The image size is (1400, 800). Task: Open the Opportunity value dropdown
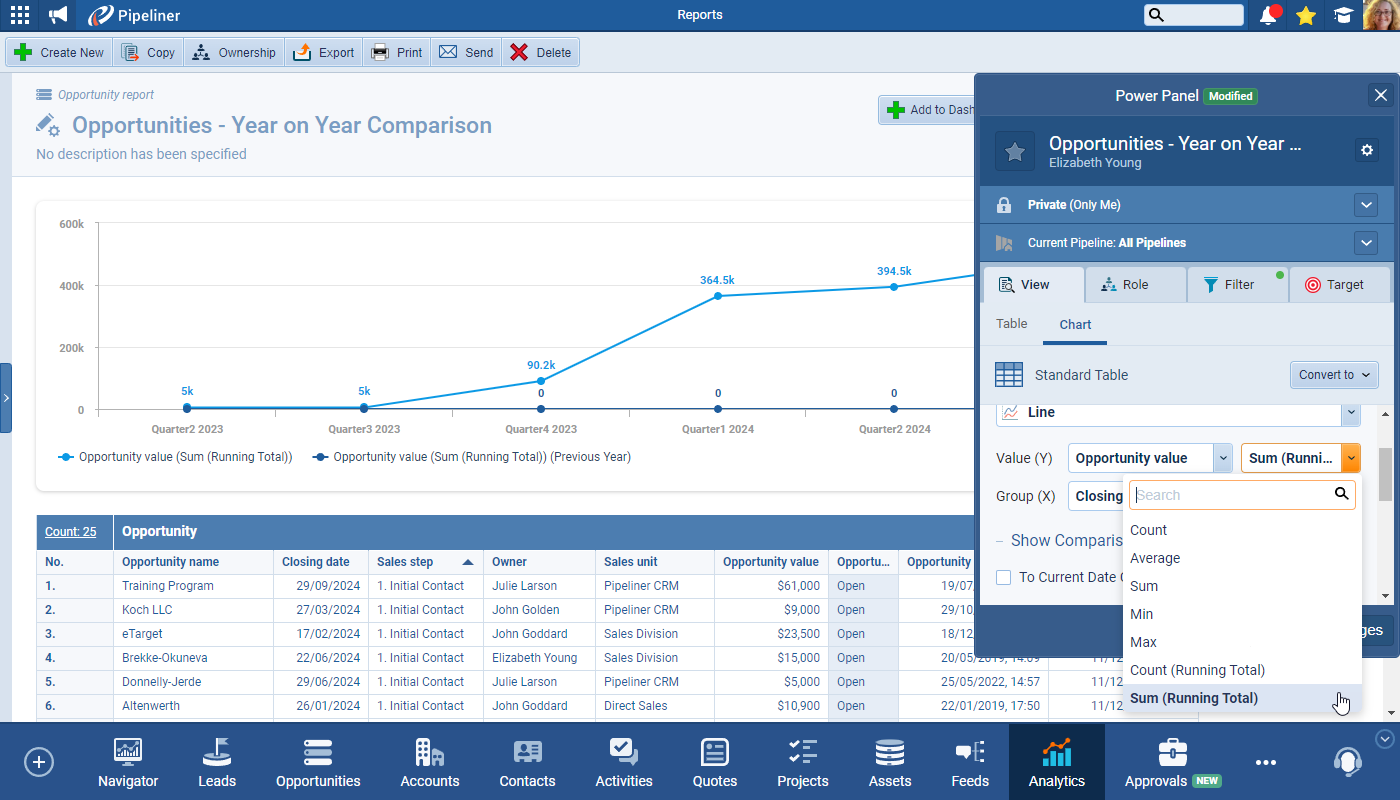click(x=1150, y=458)
